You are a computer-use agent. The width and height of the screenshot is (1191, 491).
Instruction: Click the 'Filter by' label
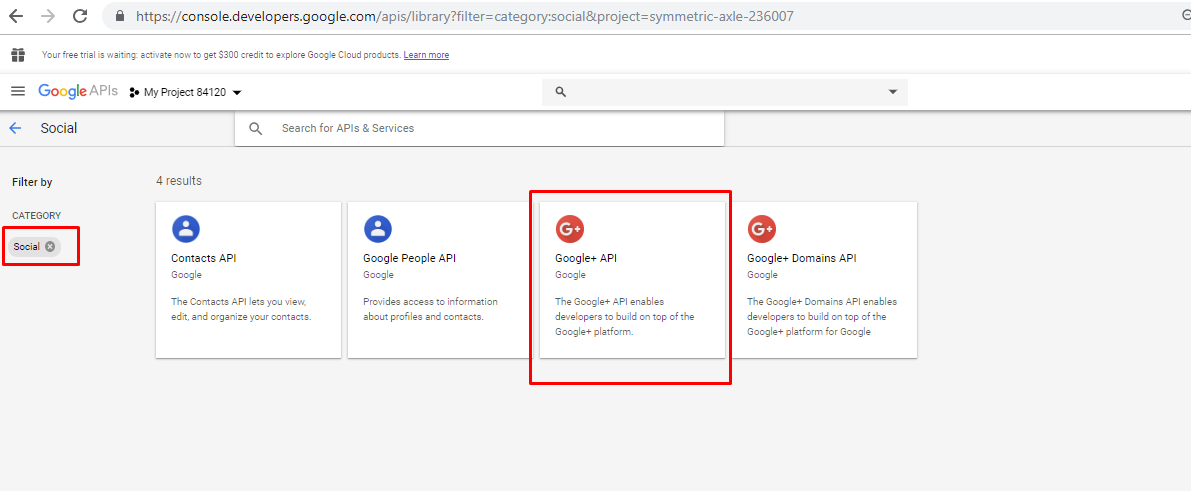tap(32, 182)
